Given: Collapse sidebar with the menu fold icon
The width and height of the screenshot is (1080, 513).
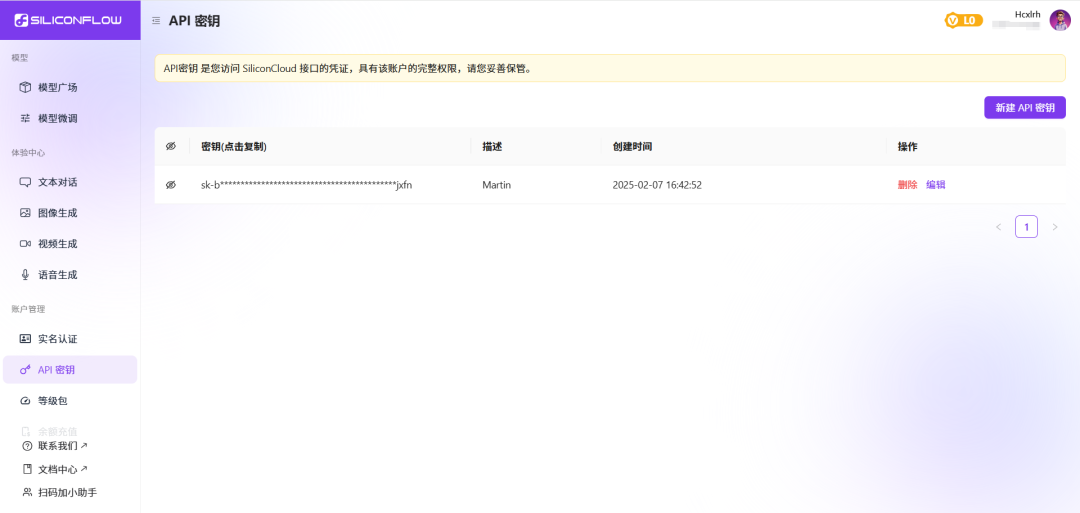Looking at the screenshot, I should click(x=156, y=21).
